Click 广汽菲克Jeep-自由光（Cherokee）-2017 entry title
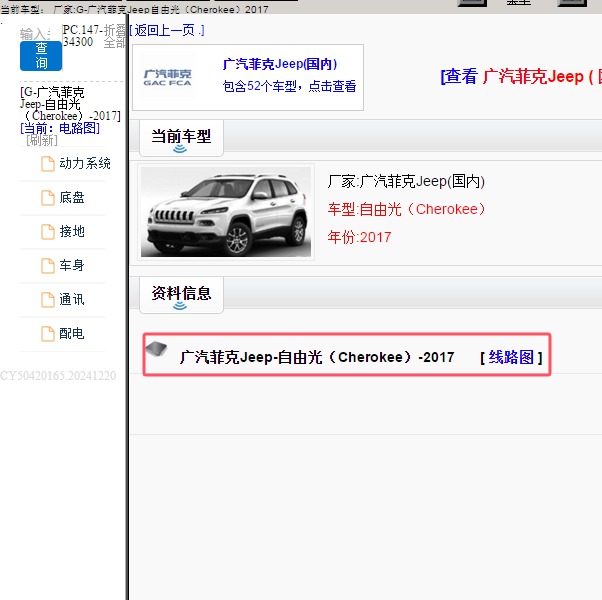 (x=317, y=357)
